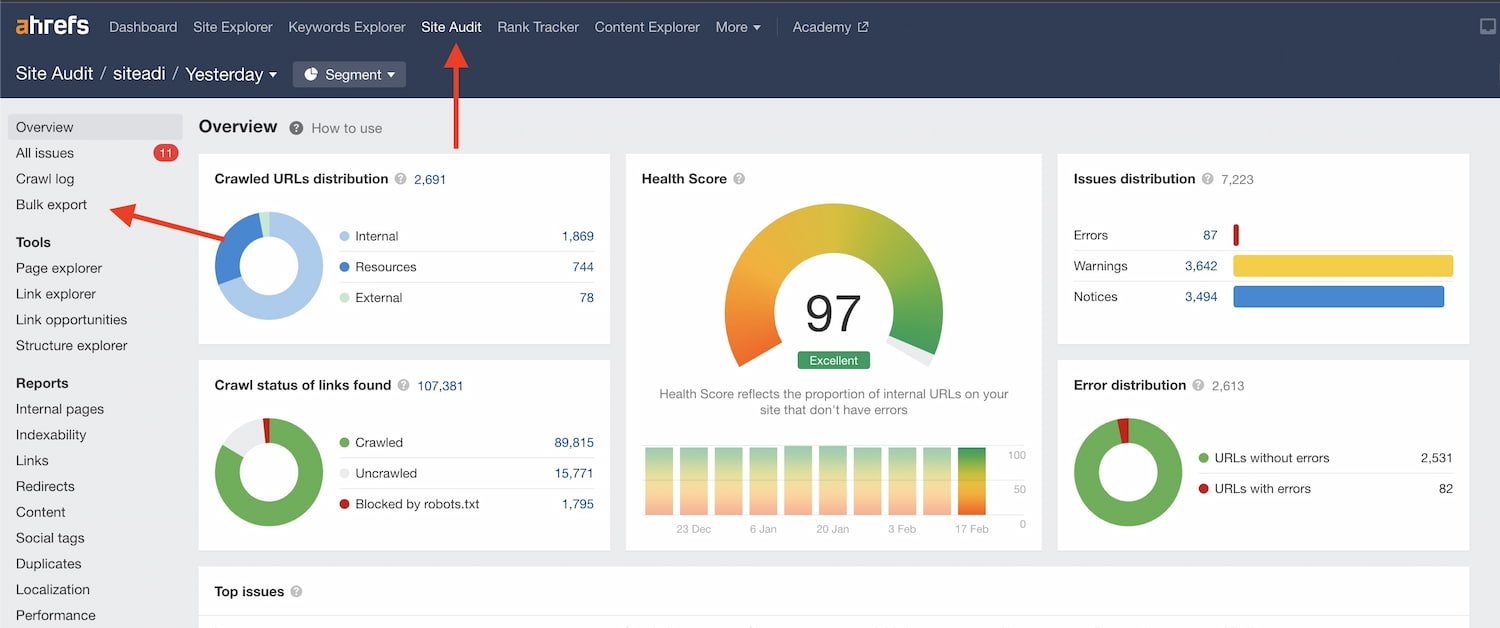Open the How to use link
The image size is (1500, 628).
click(x=346, y=128)
